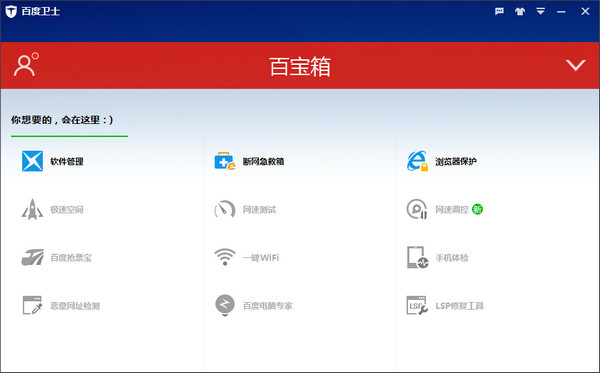The height and width of the screenshot is (373, 600).
Task: Click the 恶意网址检测 text label
Action: 75,306
